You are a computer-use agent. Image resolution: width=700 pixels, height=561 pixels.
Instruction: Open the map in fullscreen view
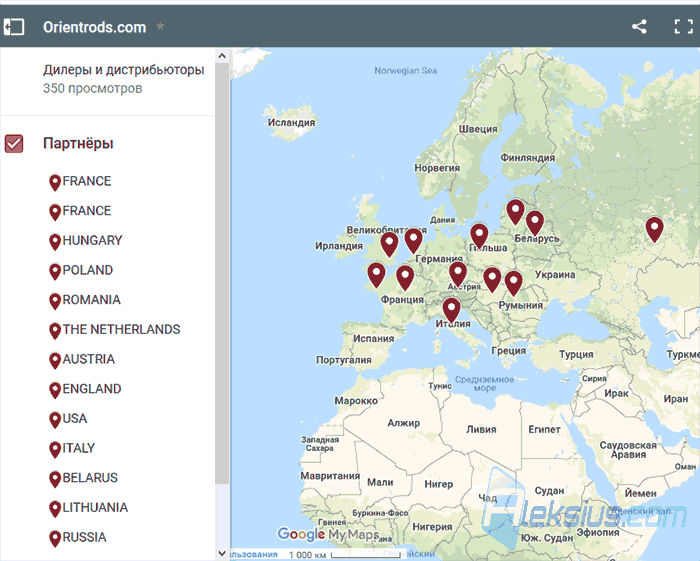(683, 26)
